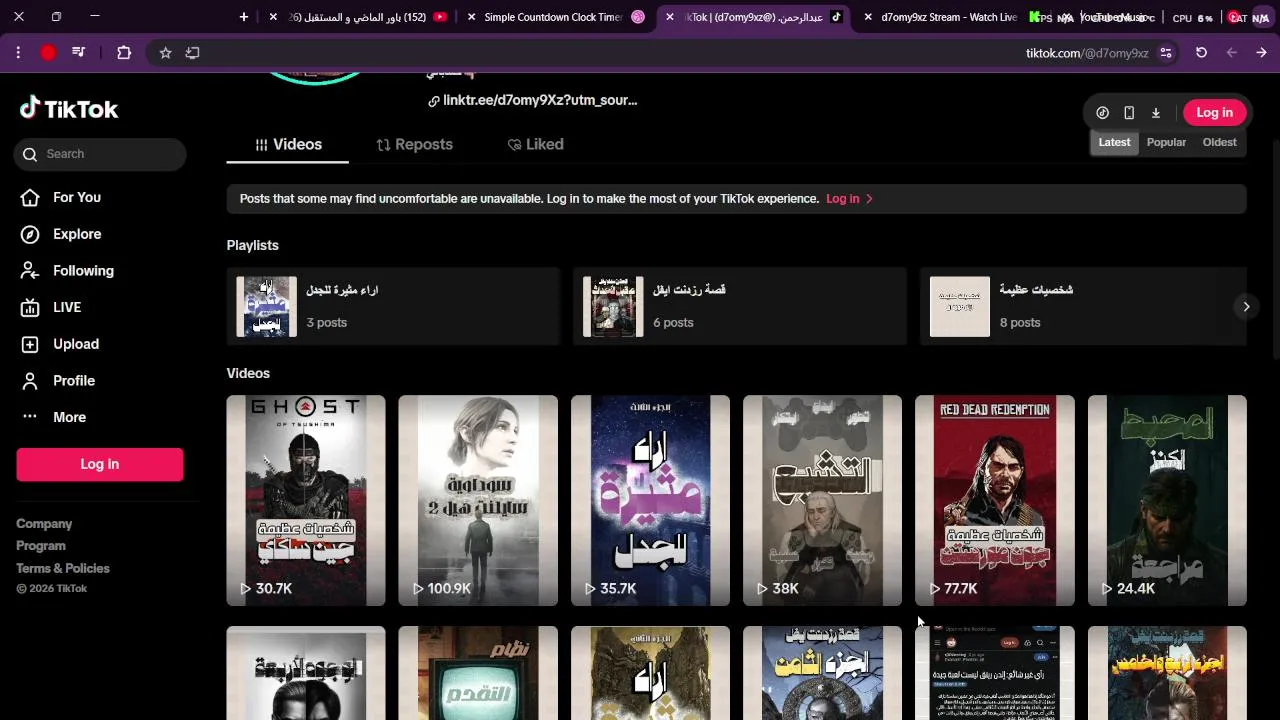Open the Red Dead Redemption video thumbnail
Viewport: 1280px width, 720px height.
tap(995, 500)
